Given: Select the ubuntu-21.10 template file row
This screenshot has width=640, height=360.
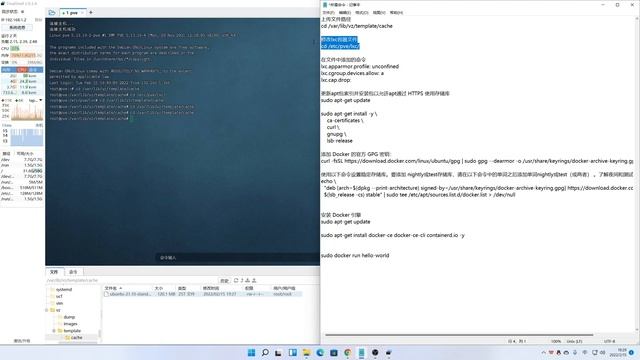Looking at the screenshot, I should [202, 294].
